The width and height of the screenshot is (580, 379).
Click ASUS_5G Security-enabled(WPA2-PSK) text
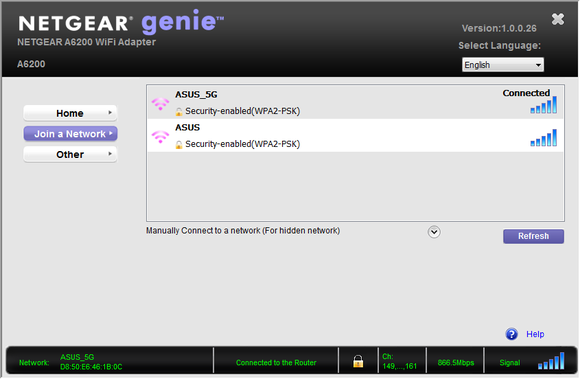coord(243,111)
